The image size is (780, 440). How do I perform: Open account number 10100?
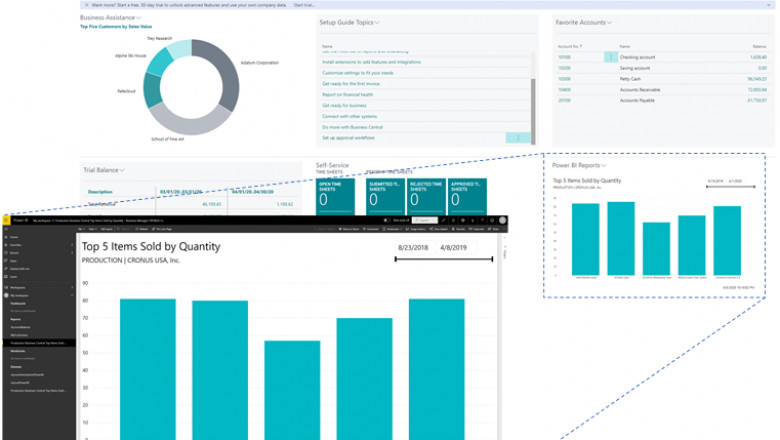pyautogui.click(x=564, y=57)
